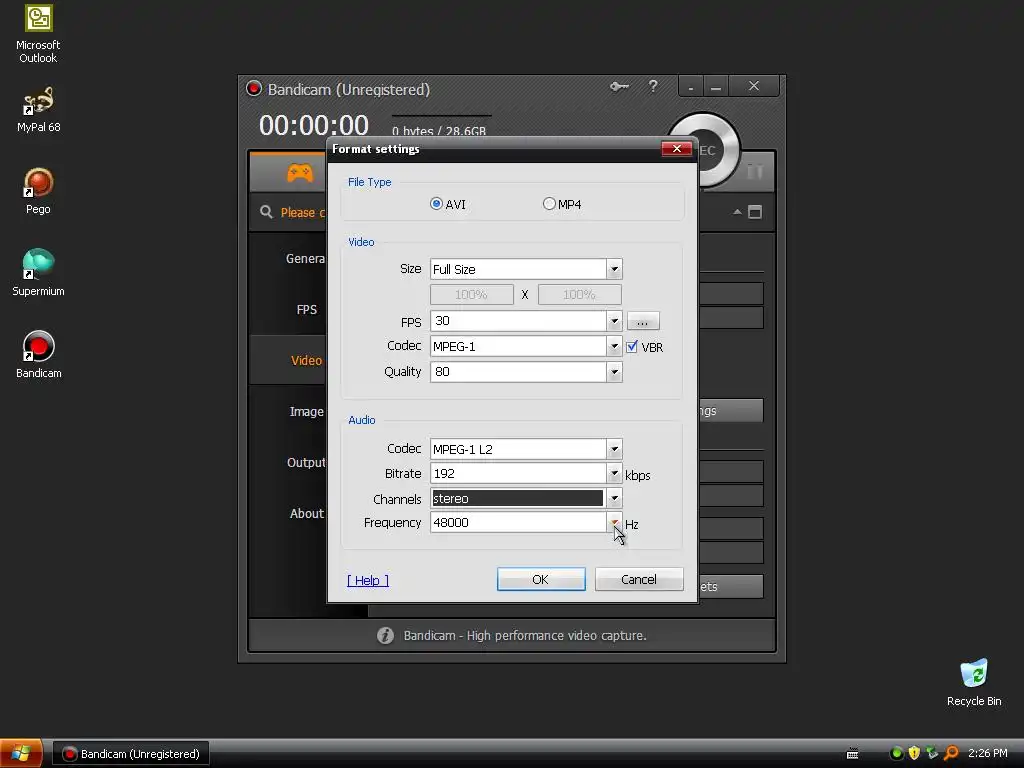The image size is (1024, 768).
Task: Open the Bitrate dropdown
Action: click(x=614, y=473)
